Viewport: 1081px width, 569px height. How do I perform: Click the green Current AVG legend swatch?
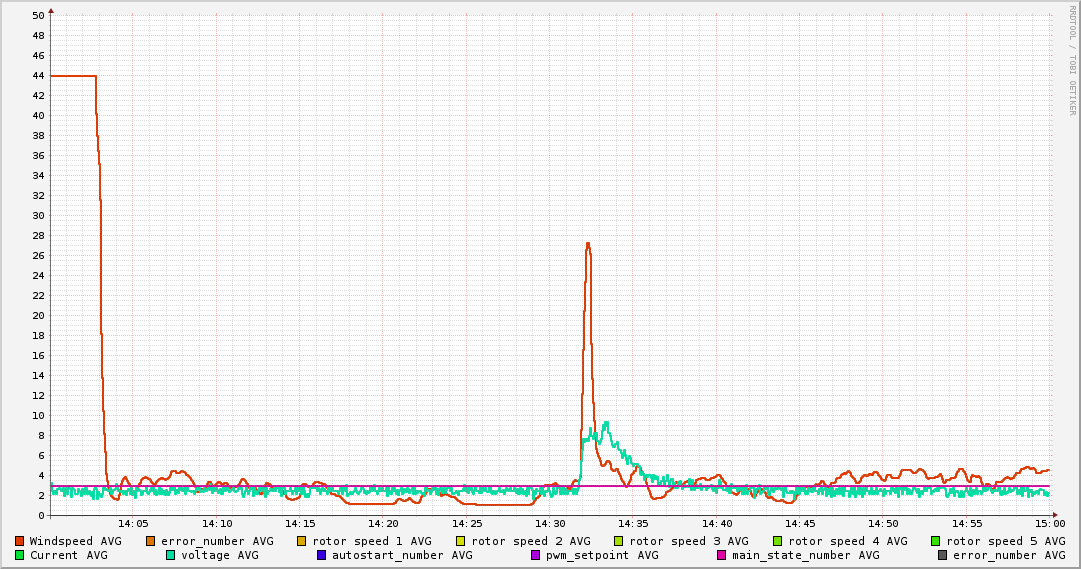pyautogui.click(x=20, y=555)
